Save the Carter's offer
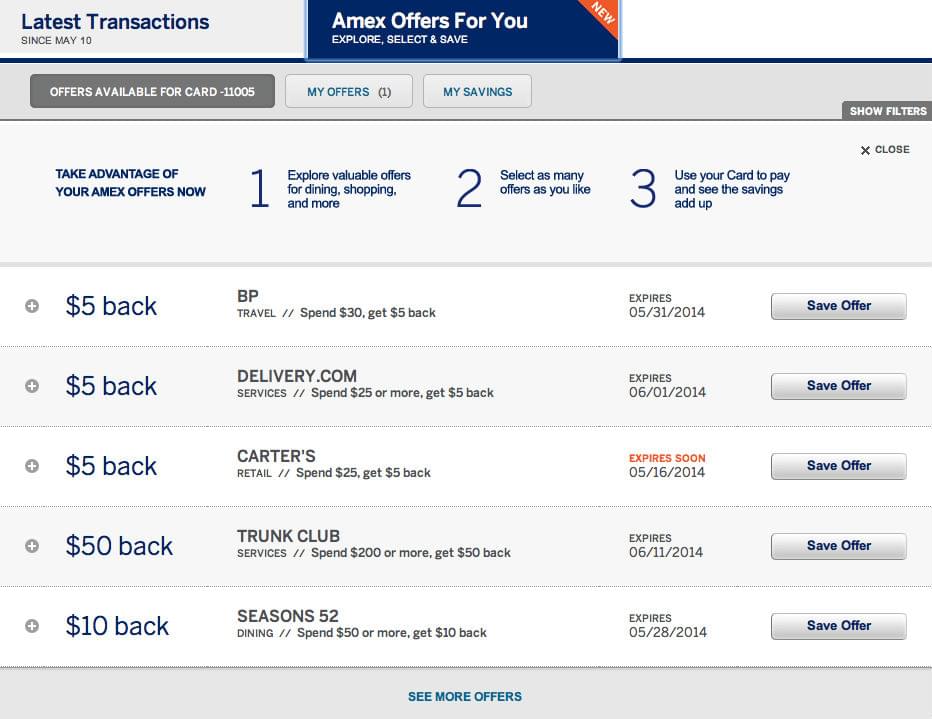Image resolution: width=932 pixels, height=719 pixels. pos(839,466)
